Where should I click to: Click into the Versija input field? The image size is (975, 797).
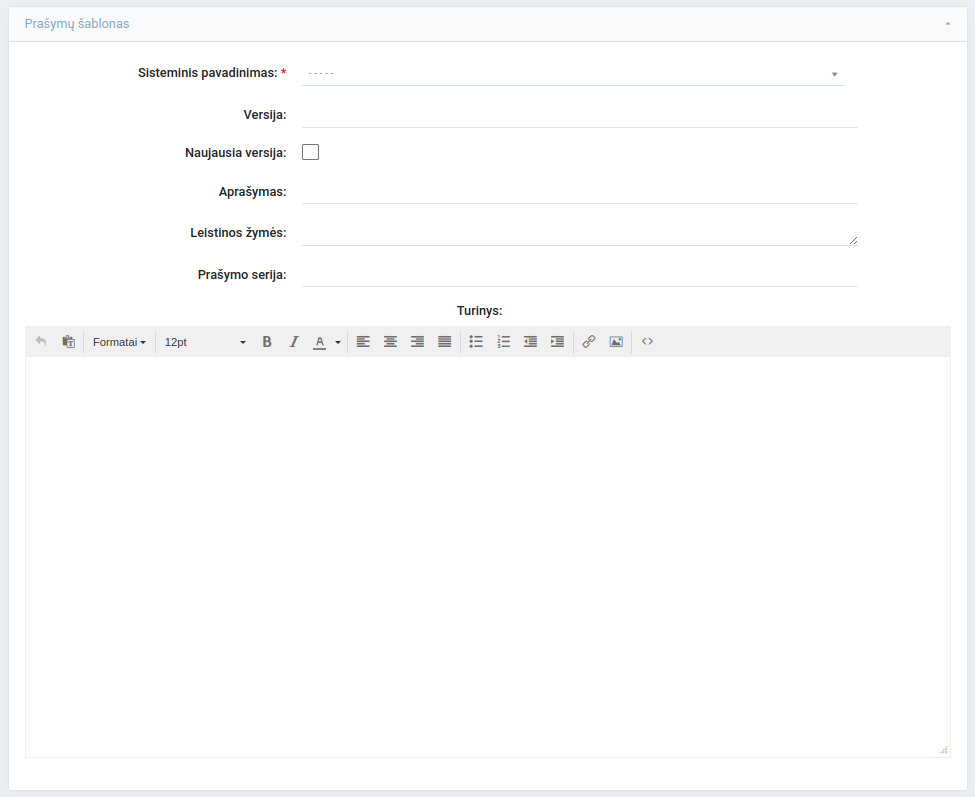pos(579,115)
